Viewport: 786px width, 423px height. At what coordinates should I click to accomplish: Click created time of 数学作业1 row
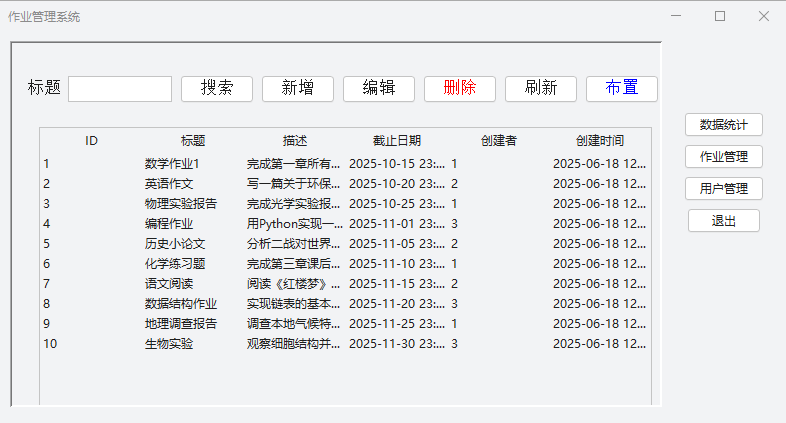599,164
